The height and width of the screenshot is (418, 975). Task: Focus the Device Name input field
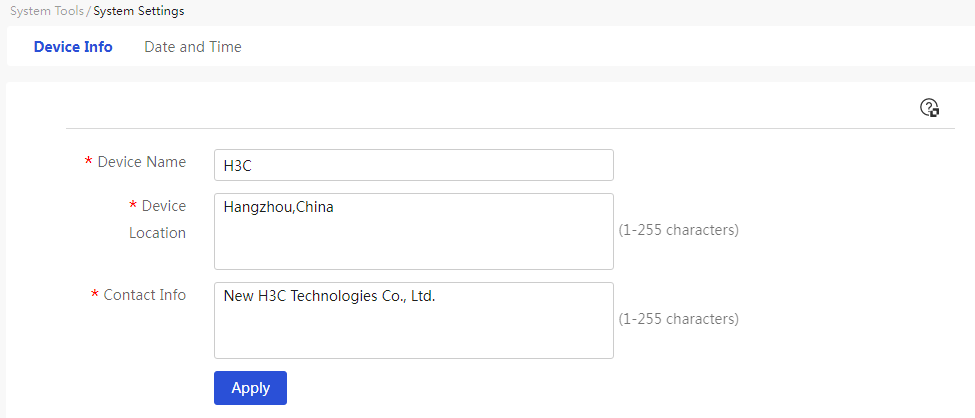[x=414, y=165]
